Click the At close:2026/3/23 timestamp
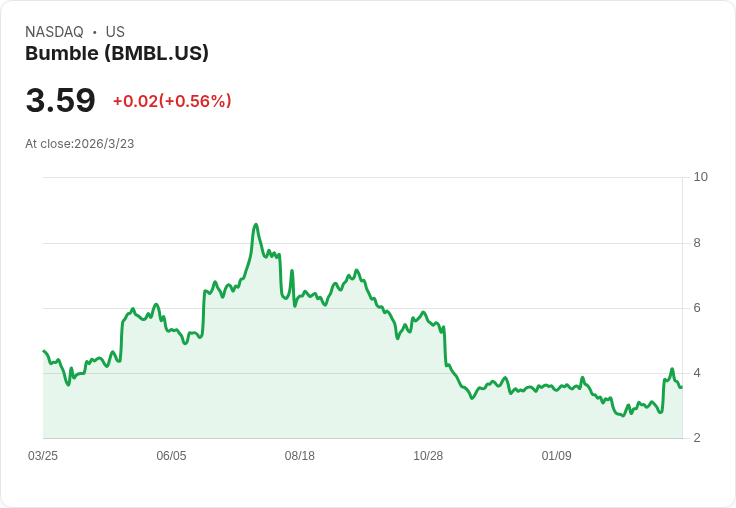The width and height of the screenshot is (736, 508). point(80,144)
